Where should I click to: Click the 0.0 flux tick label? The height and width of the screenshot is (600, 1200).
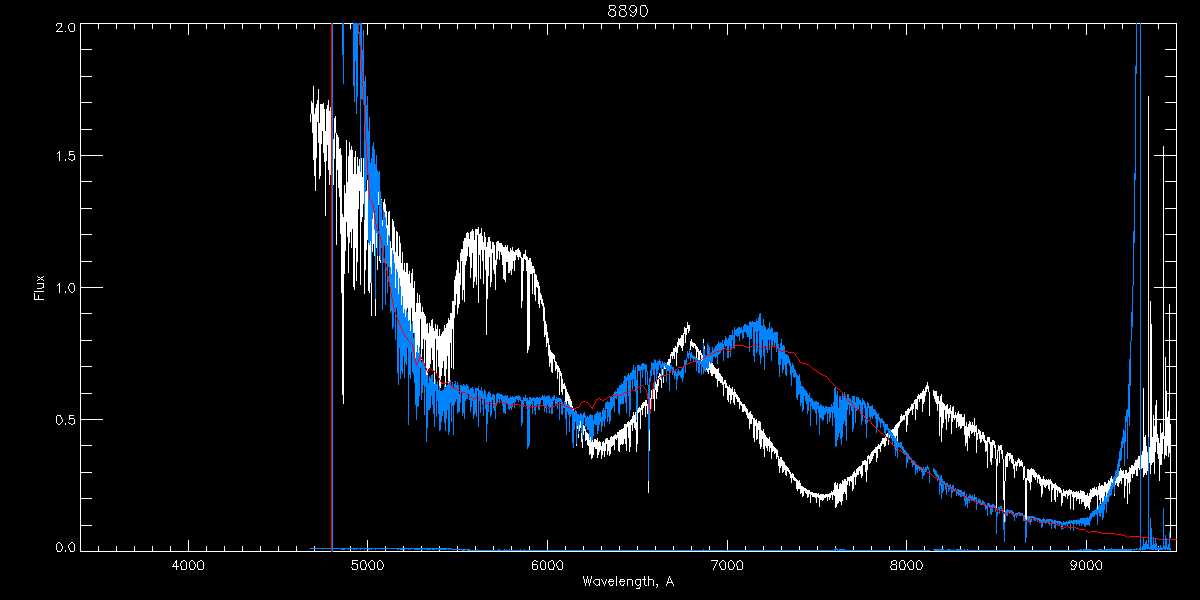63,548
